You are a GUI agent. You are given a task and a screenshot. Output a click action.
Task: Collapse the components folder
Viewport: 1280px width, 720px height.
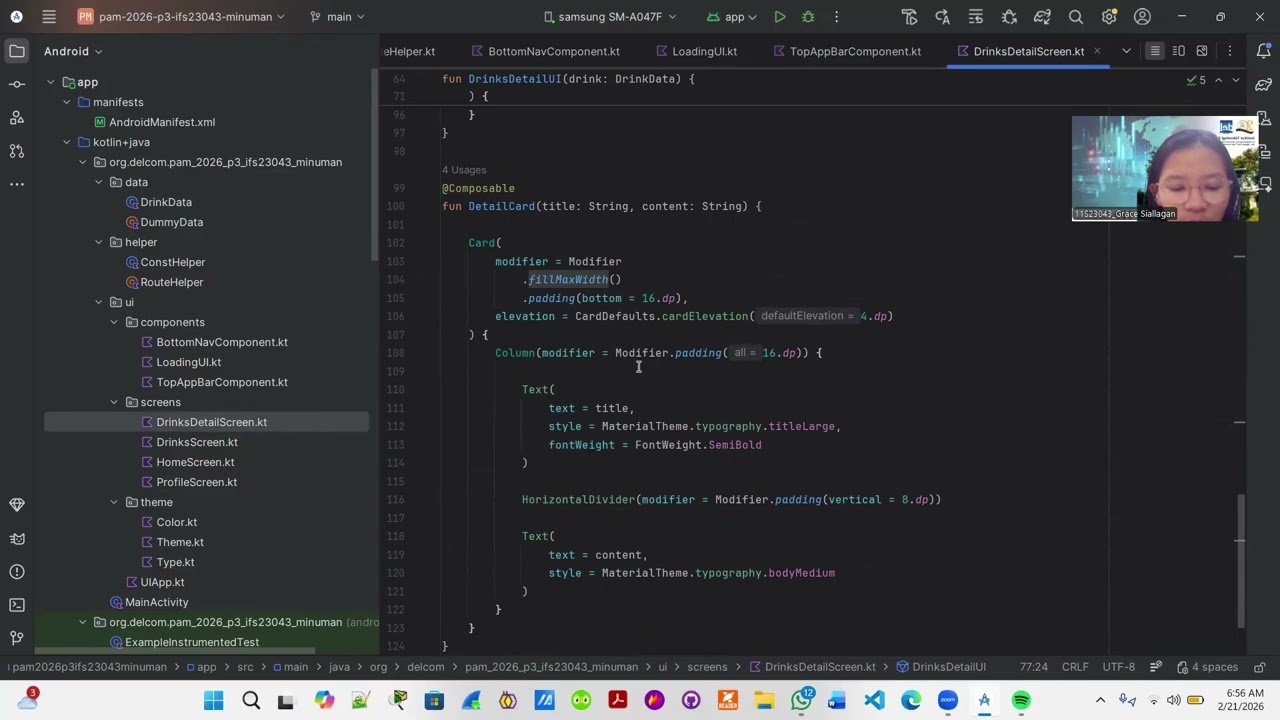[114, 322]
